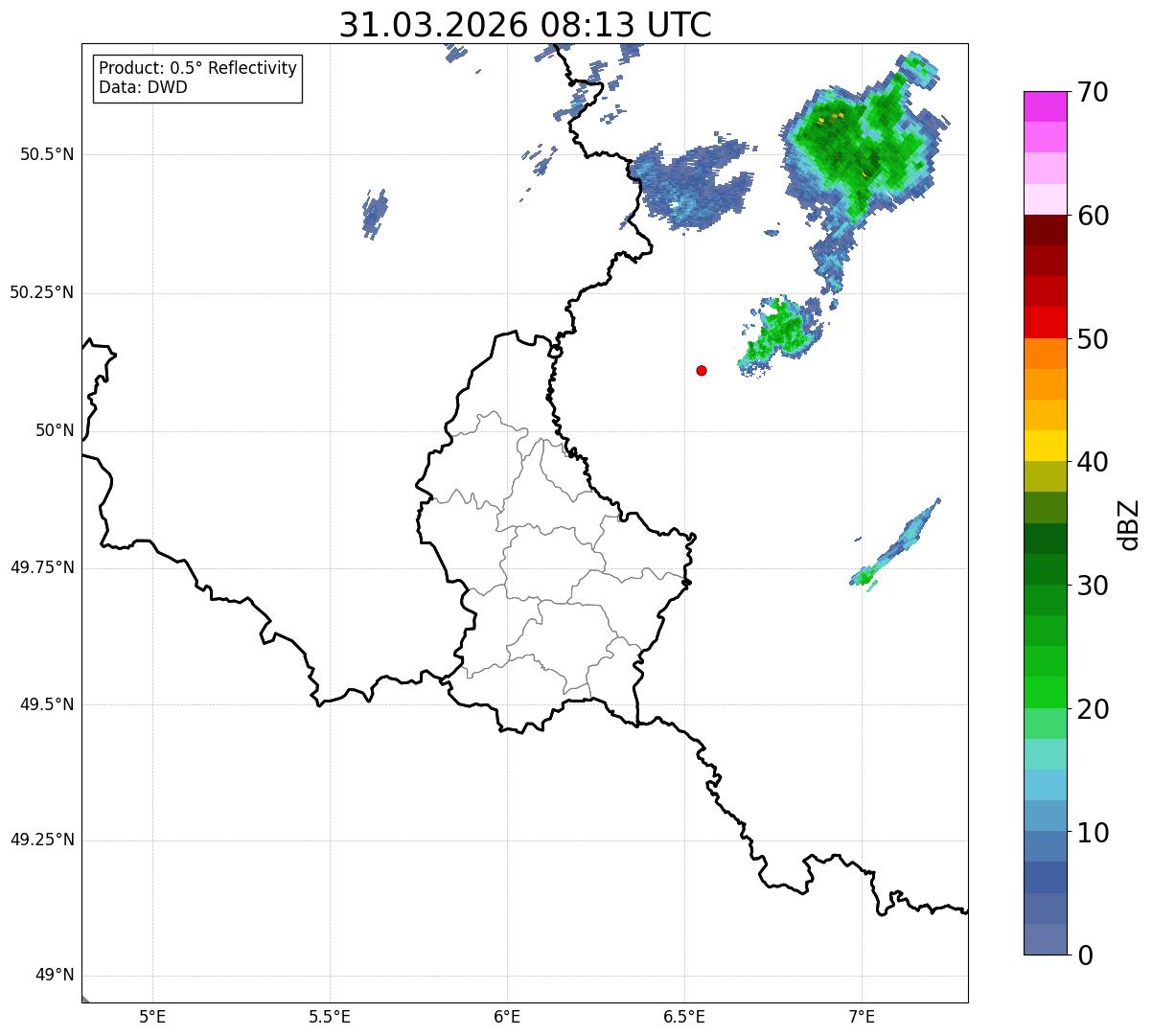
Task: Click the 50.25°N latitude label
Action: (42, 292)
